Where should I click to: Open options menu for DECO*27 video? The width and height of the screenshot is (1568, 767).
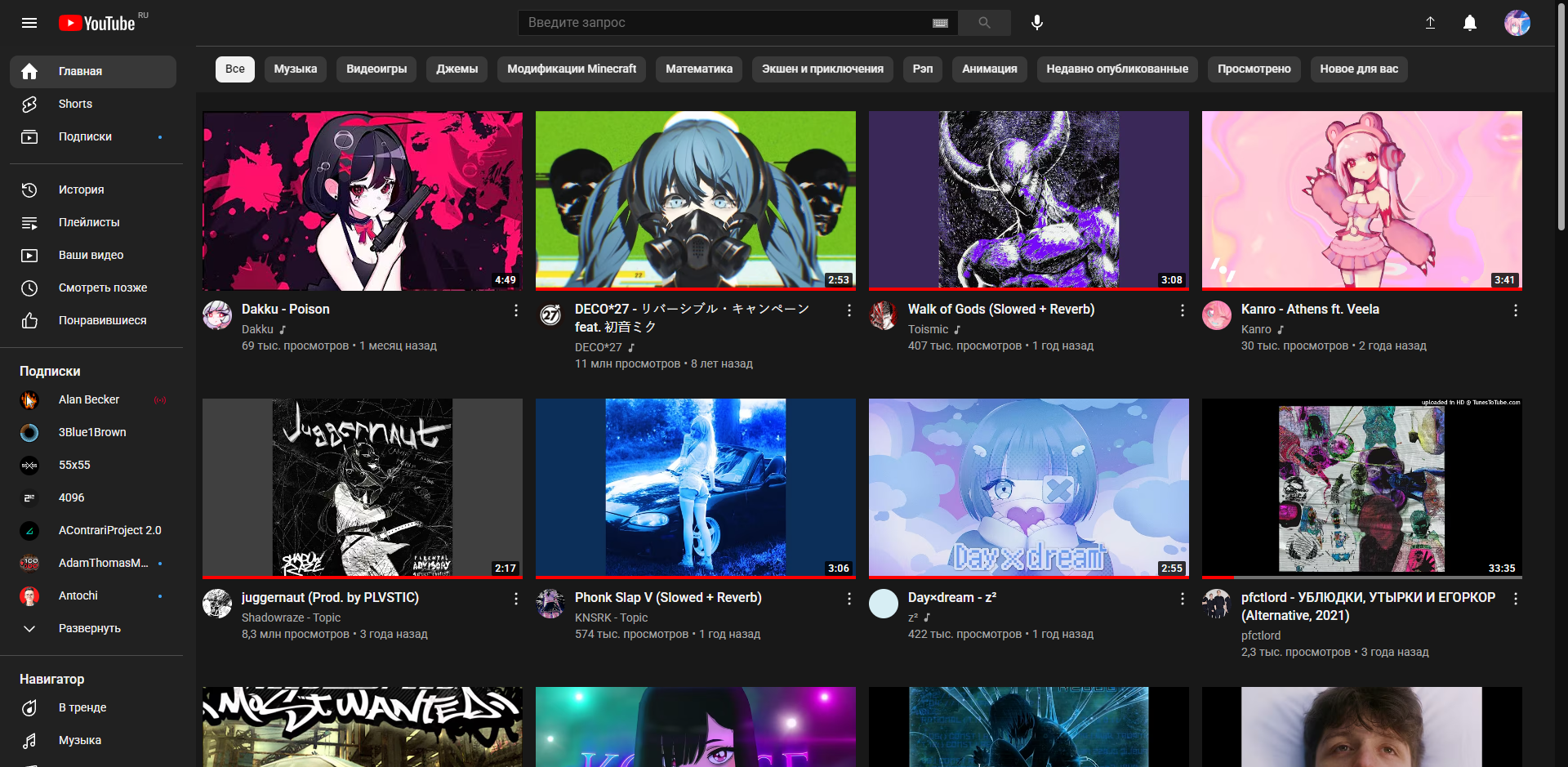point(849,310)
